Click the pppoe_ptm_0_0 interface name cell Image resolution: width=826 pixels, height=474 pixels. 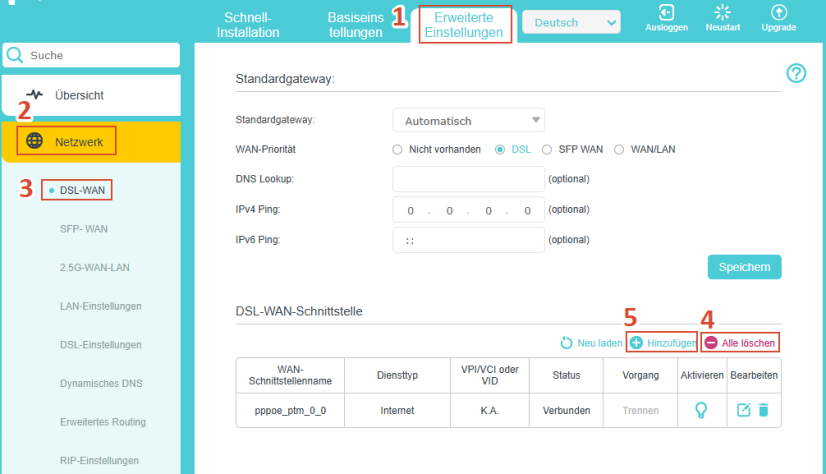[290, 410]
